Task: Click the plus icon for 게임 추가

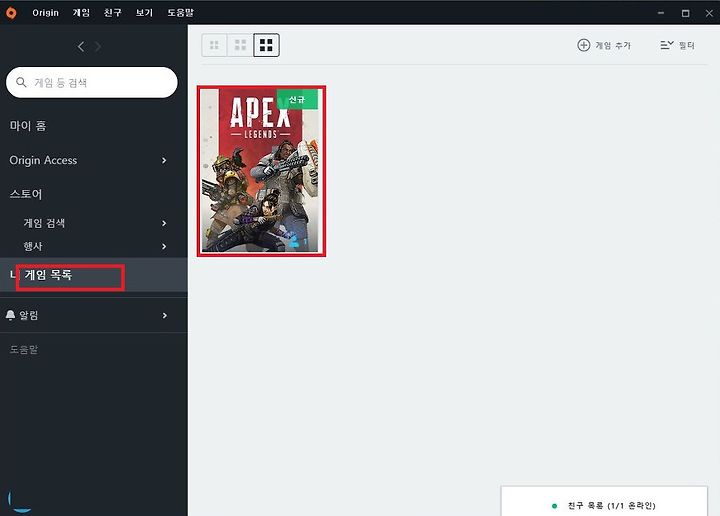Action: pos(584,45)
